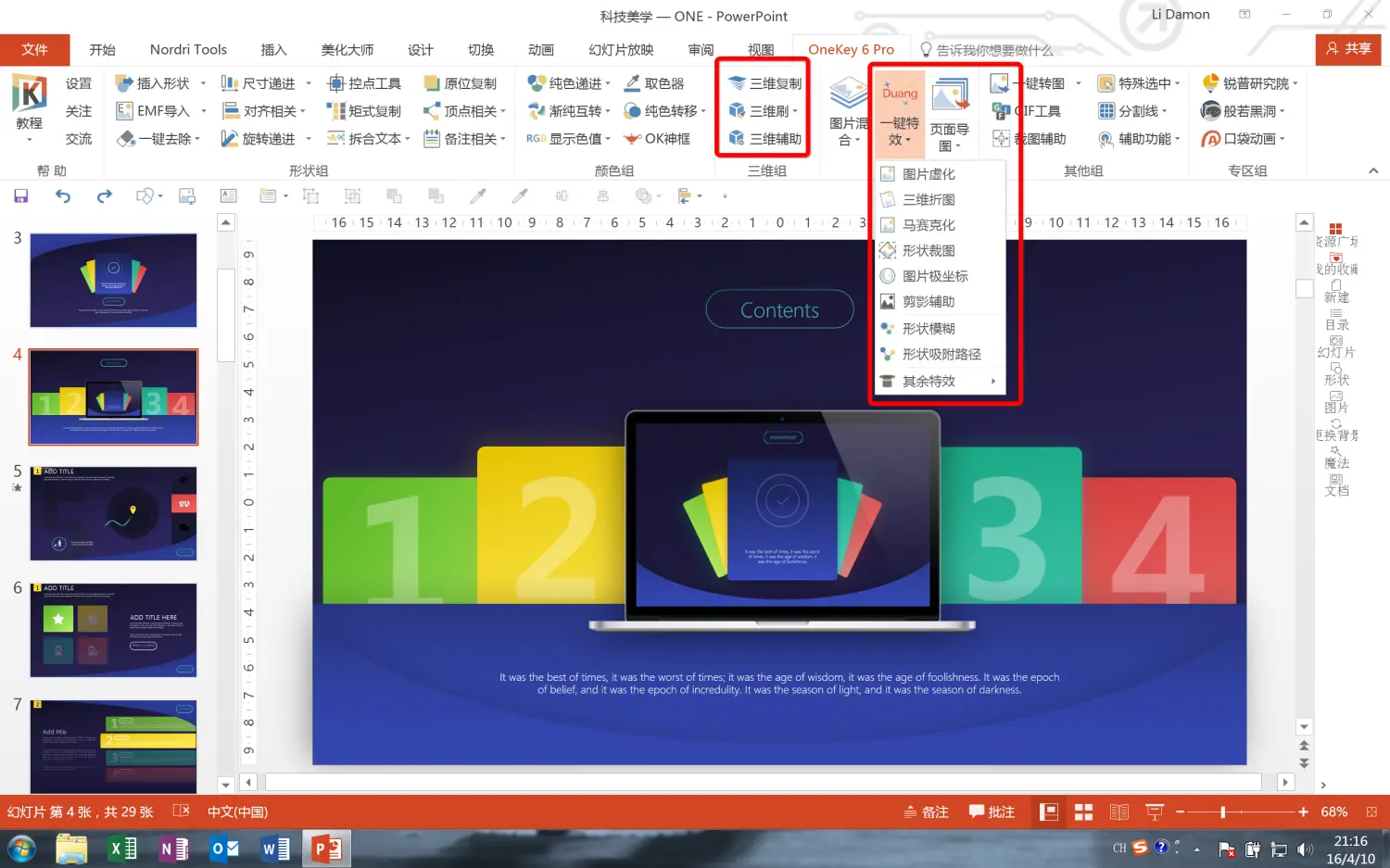1390x868 pixels.
Task: Switch to the 美化大师 tab
Action: coord(347,50)
